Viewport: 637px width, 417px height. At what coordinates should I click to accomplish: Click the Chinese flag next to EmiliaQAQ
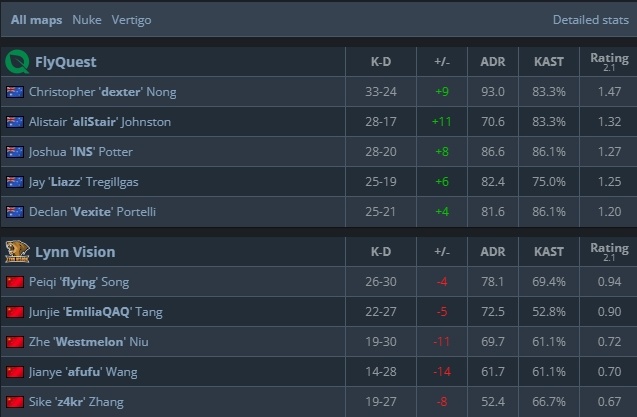coord(15,312)
